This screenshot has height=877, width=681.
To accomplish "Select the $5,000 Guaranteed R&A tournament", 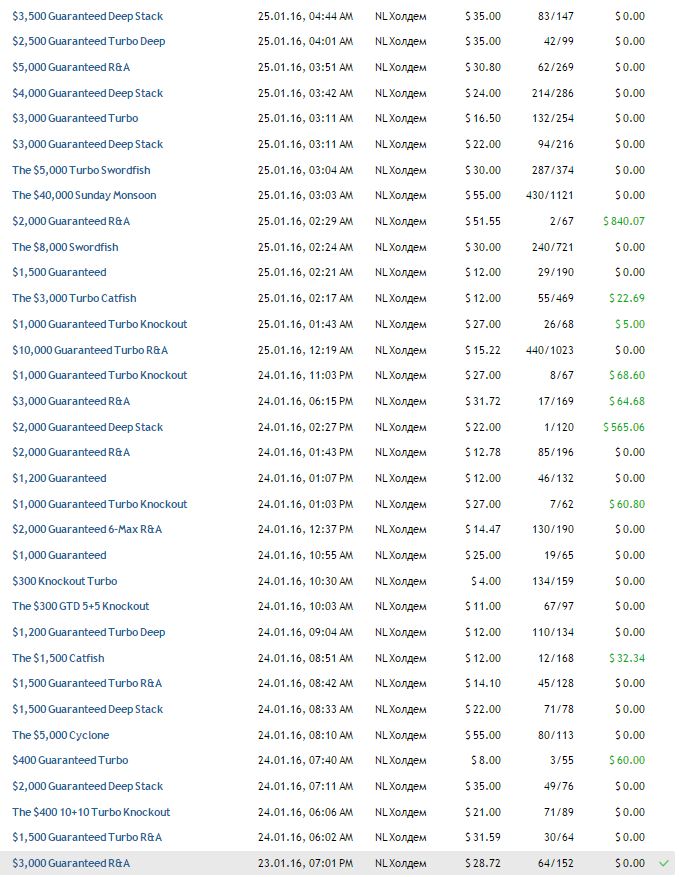I will click(71, 67).
